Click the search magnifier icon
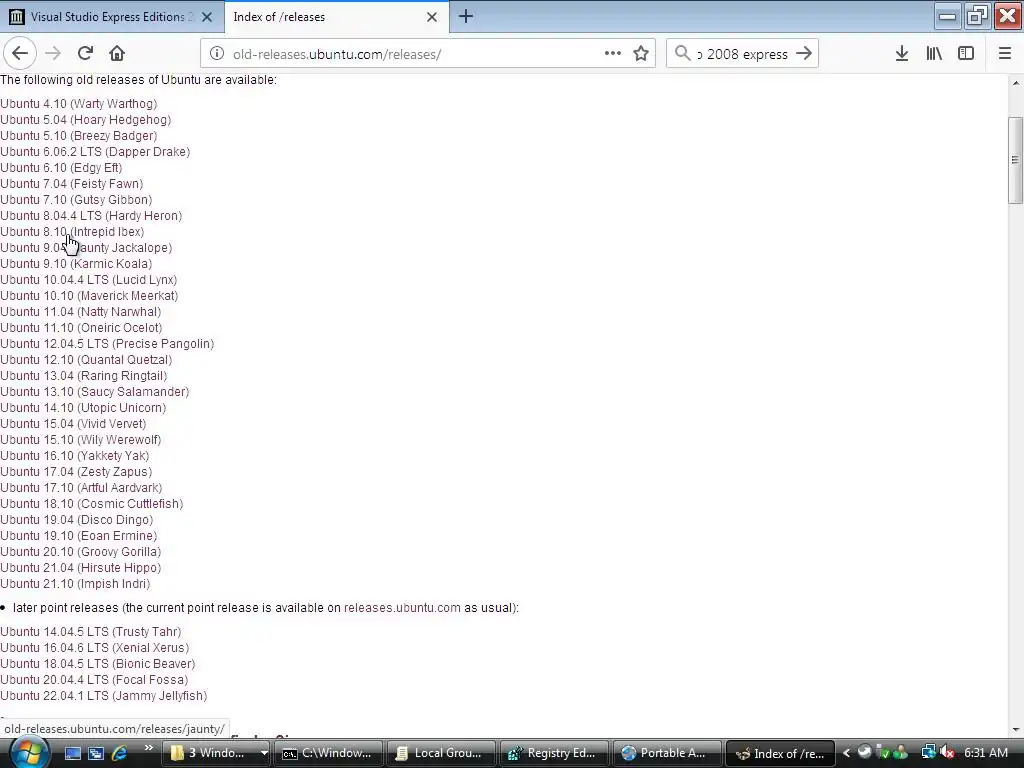The width and height of the screenshot is (1024, 768). [682, 54]
